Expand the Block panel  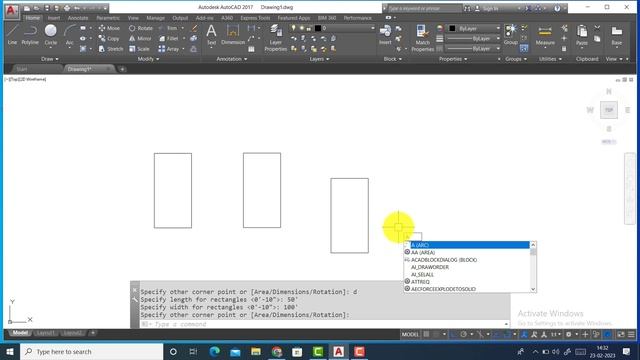click(x=393, y=59)
